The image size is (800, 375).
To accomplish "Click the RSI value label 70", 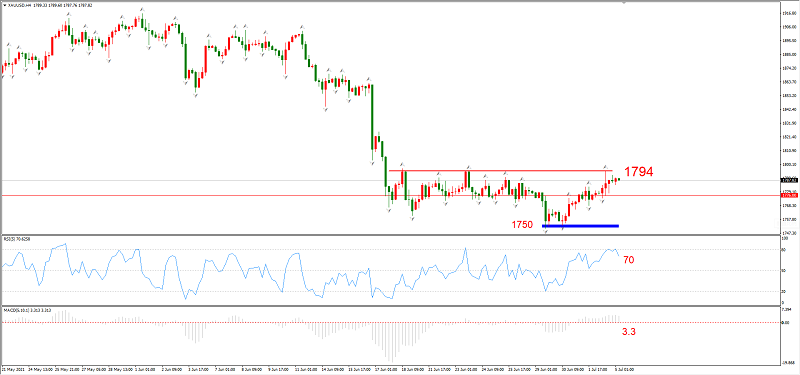I will click(x=629, y=260).
